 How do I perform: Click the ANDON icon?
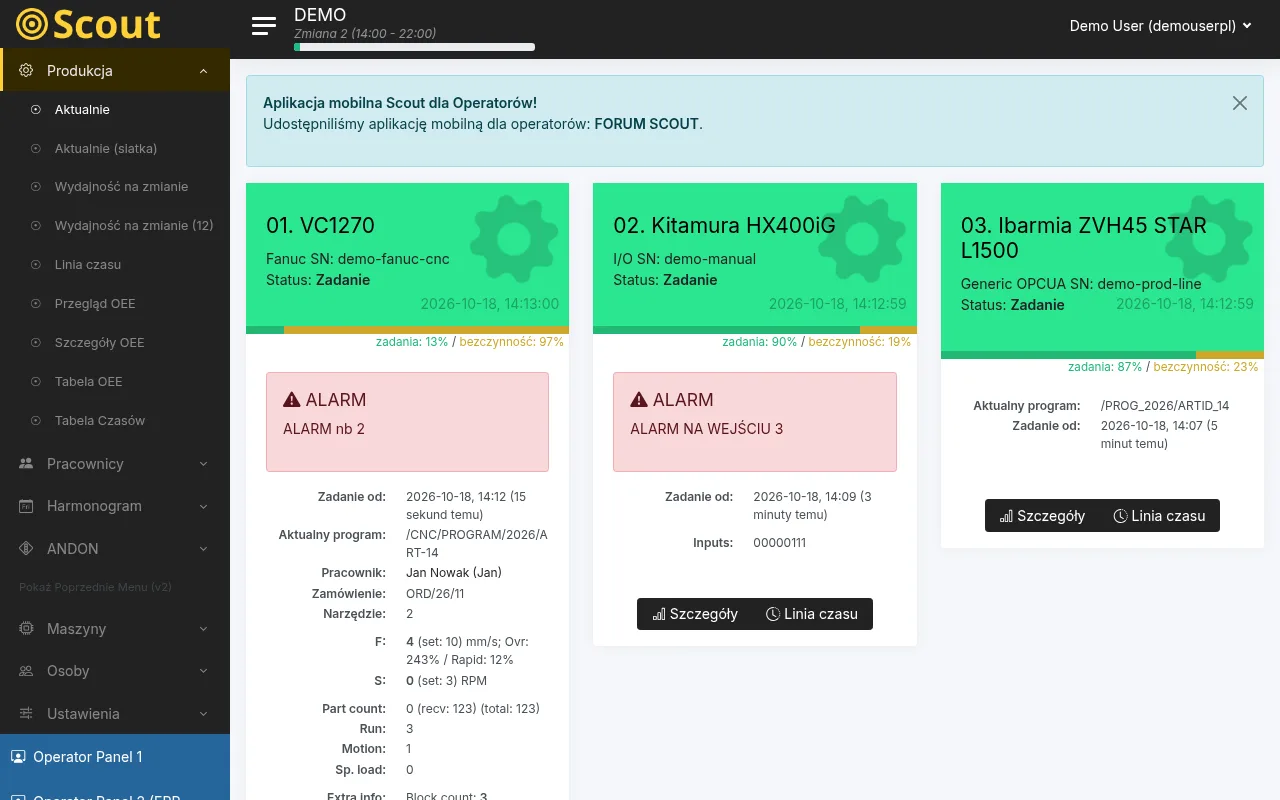tap(27, 549)
